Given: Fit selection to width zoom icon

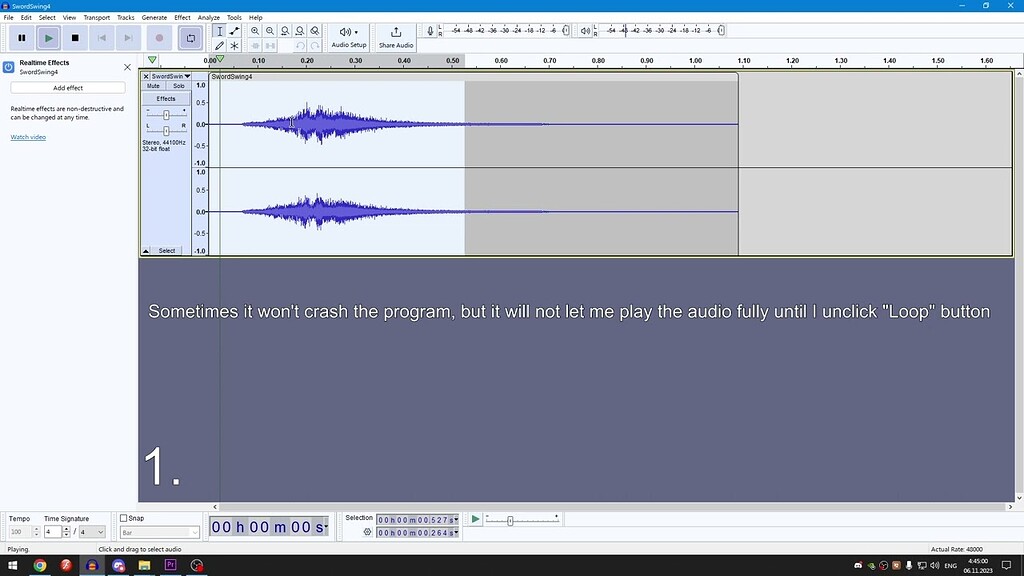Looking at the screenshot, I should pos(285,31).
